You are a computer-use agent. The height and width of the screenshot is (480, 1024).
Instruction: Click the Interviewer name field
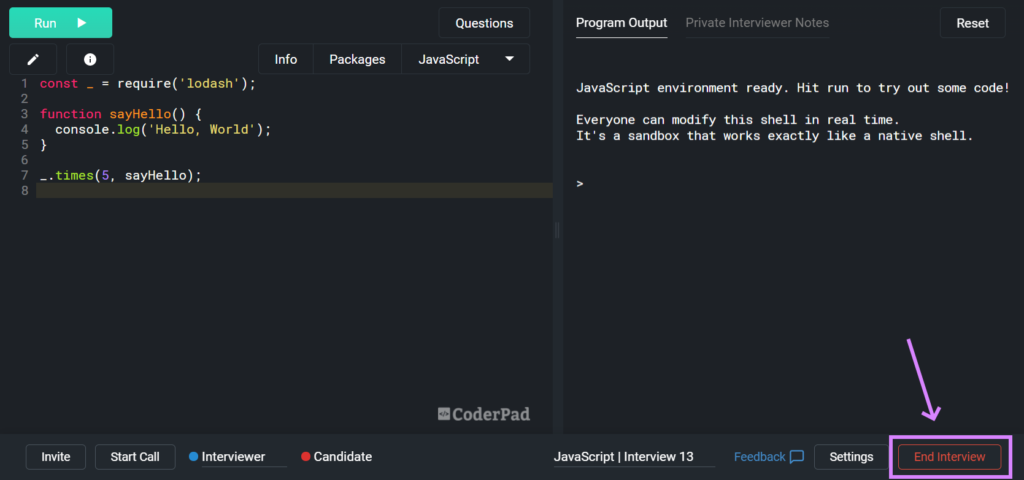pos(244,457)
